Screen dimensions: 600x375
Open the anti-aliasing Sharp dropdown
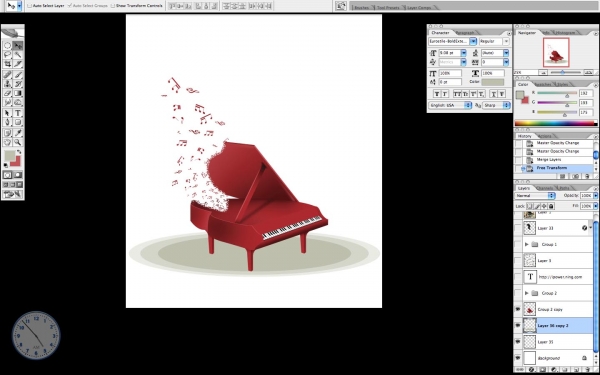[496, 105]
